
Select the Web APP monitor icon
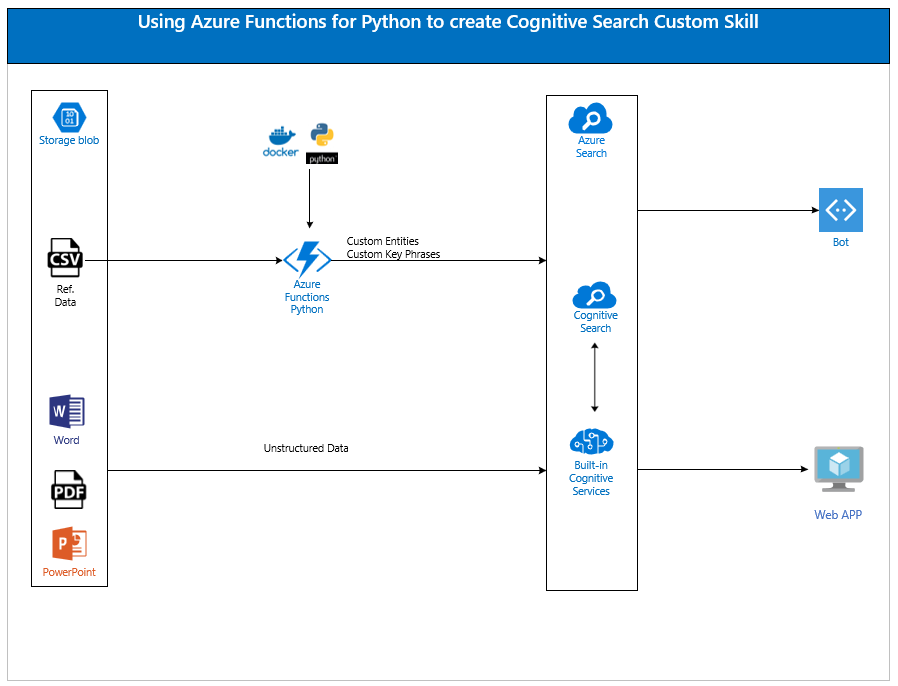839,470
